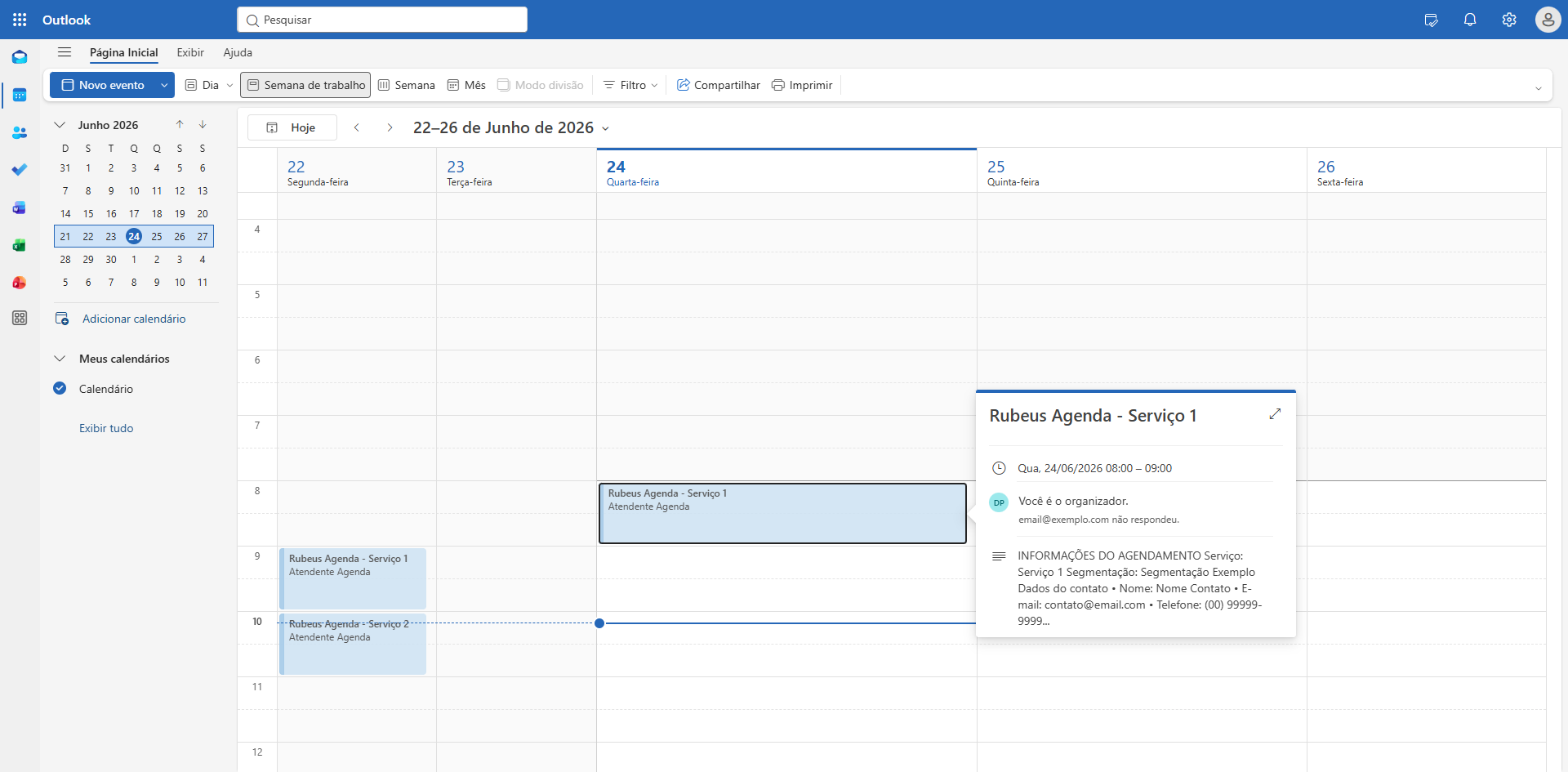Open Monday 09:00 Serviço 1 event

pos(352,578)
